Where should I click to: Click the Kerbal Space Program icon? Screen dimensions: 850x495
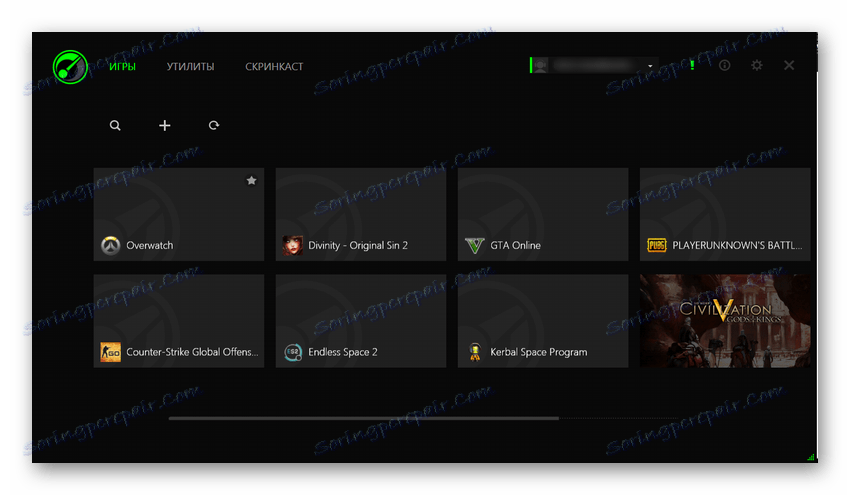click(x=475, y=352)
